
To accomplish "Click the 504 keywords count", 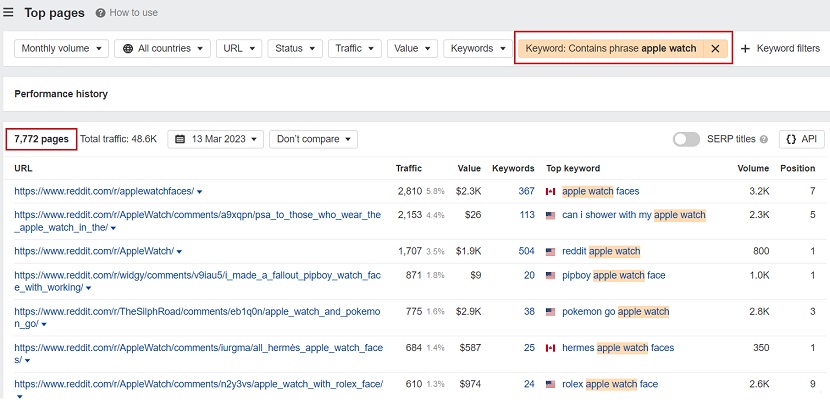I will [x=527, y=251].
